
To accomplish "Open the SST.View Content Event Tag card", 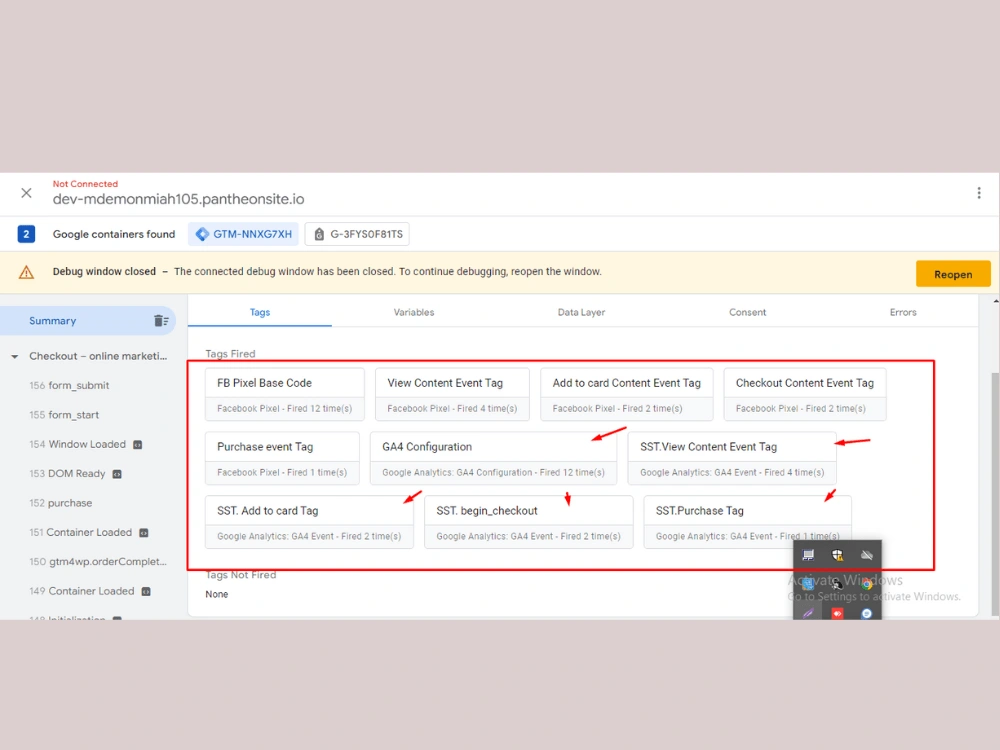I will pos(732,458).
